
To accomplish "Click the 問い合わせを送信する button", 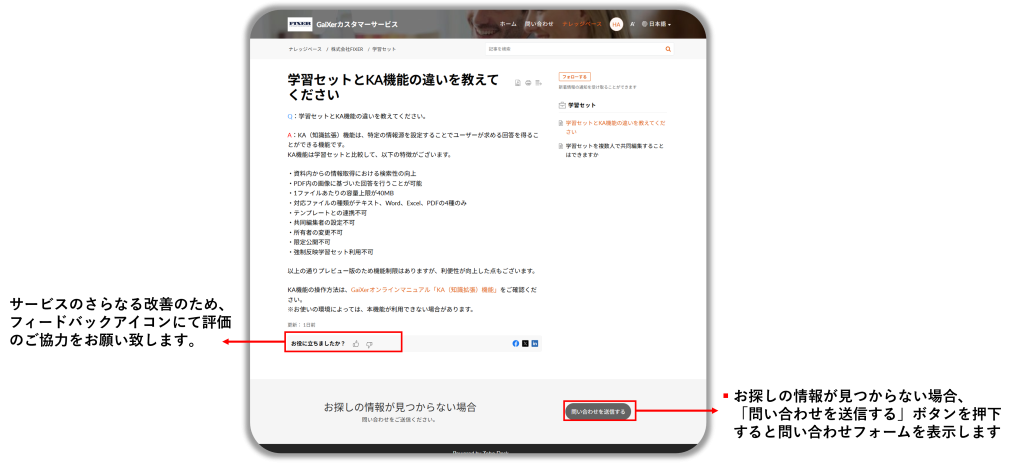I will pyautogui.click(x=598, y=410).
